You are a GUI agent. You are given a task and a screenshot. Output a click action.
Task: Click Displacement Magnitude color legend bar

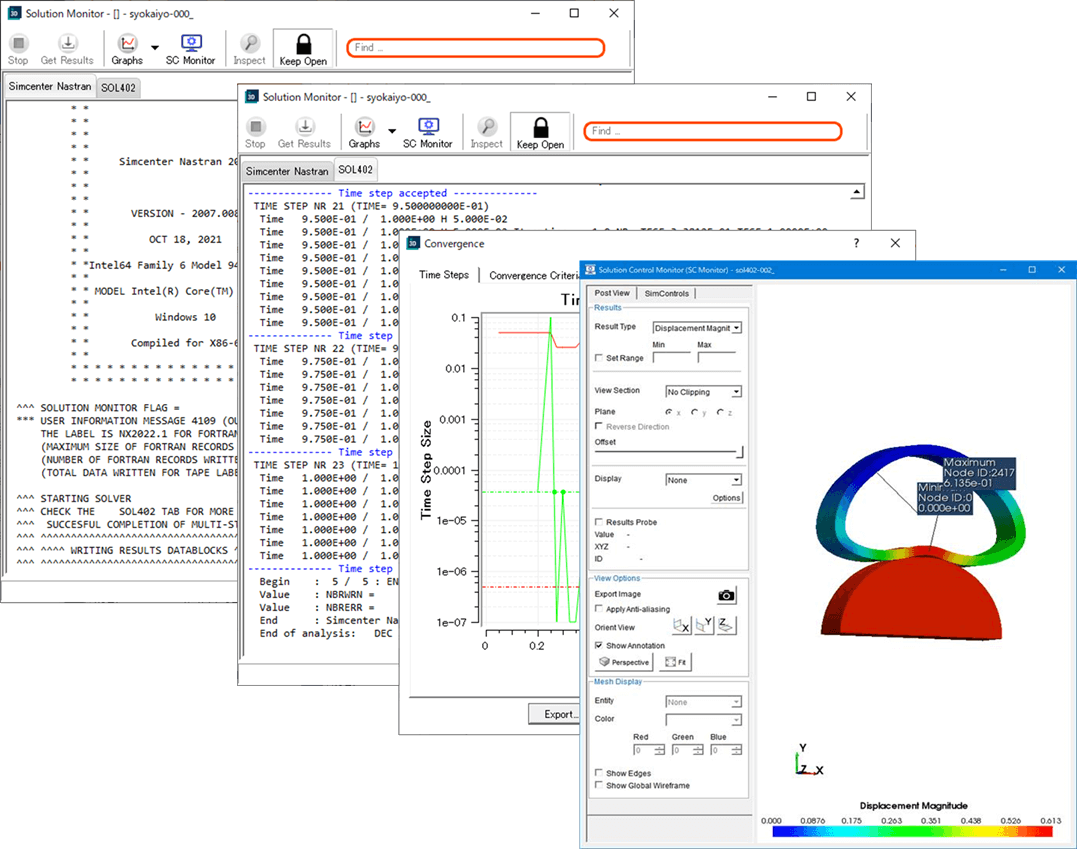coord(912,832)
